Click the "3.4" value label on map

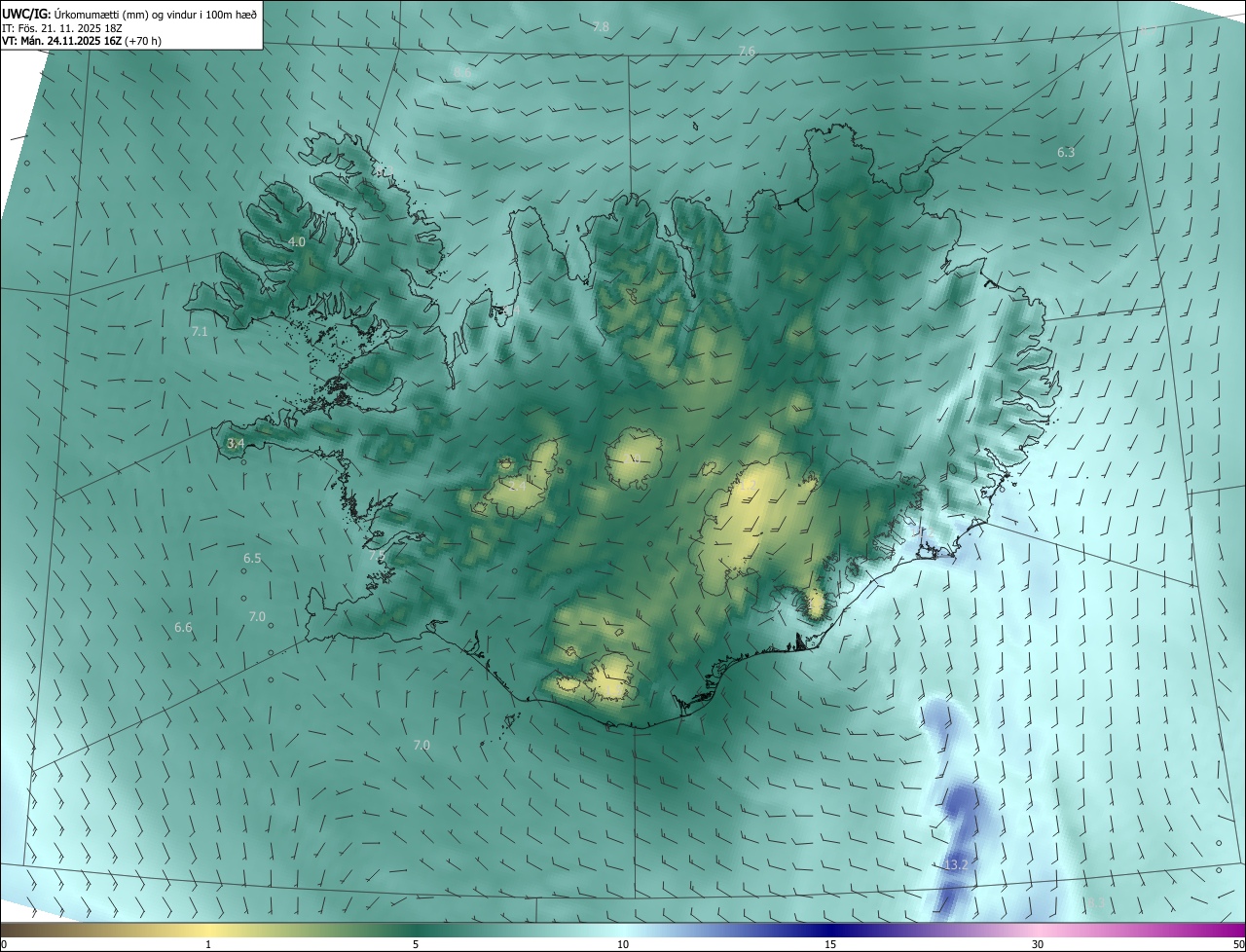click(x=235, y=443)
